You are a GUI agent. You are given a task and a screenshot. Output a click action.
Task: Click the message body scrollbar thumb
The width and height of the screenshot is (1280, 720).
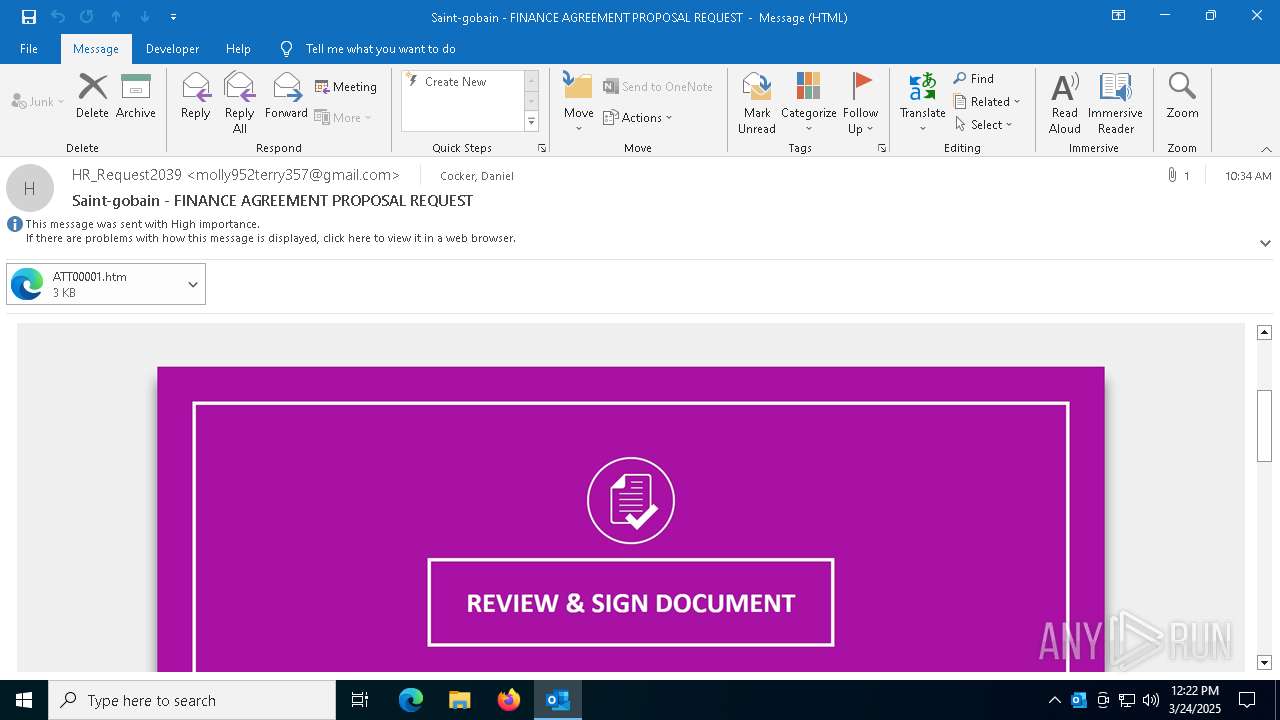click(x=1264, y=425)
